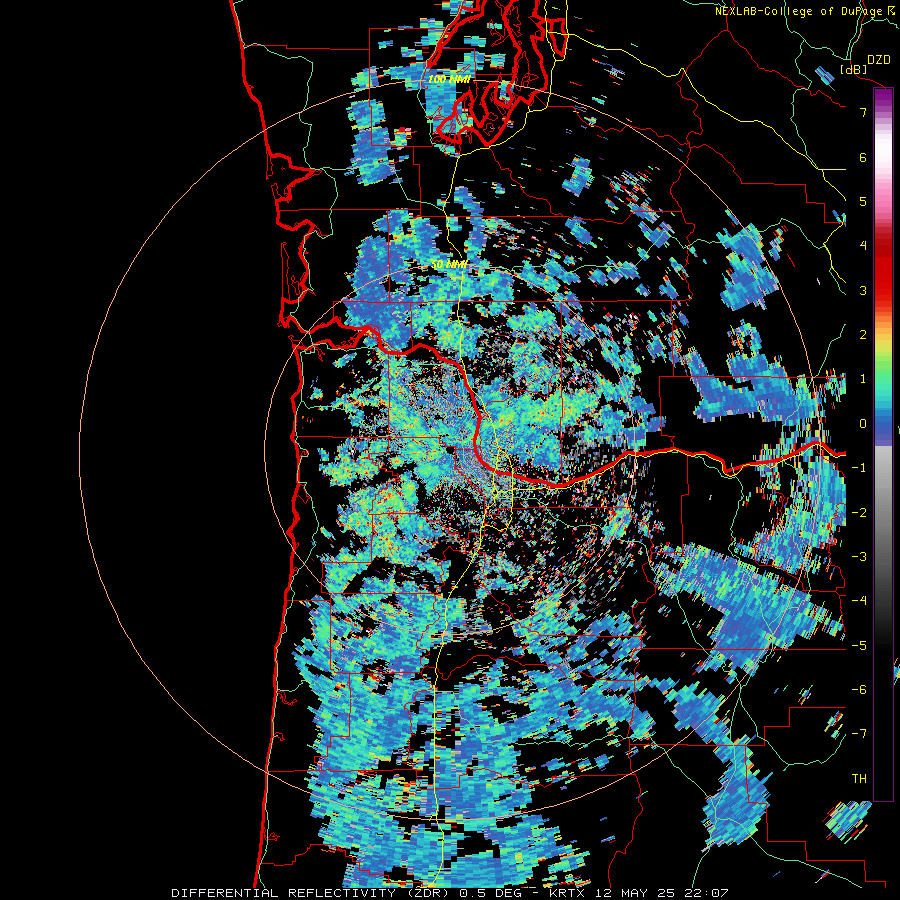Select the -5 value on color scale
This screenshot has height=900, width=900.
tap(859, 646)
